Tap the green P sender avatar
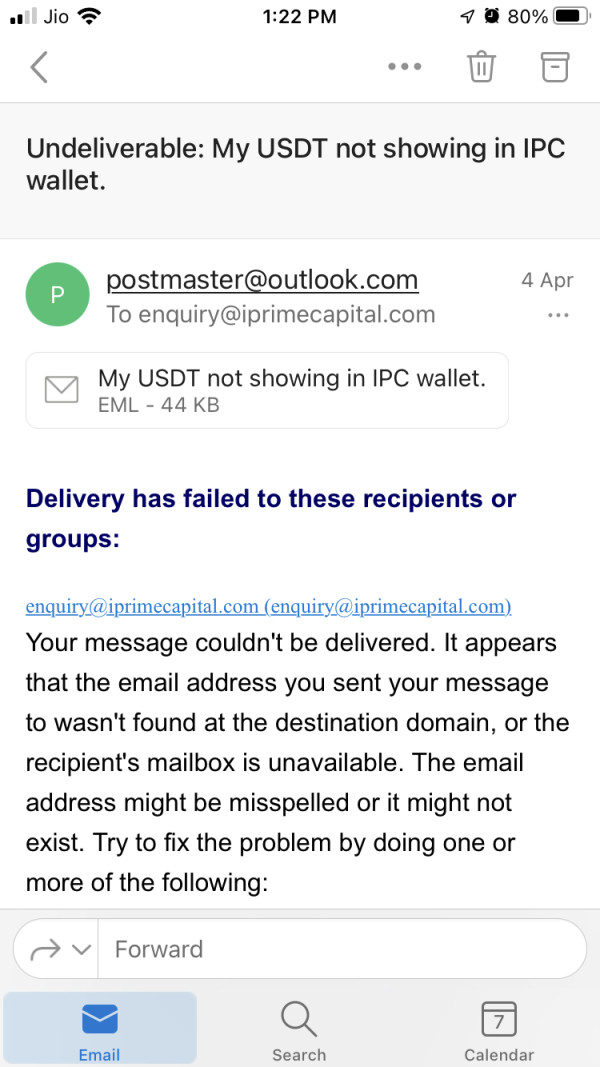Image resolution: width=600 pixels, height=1067 pixels. 57,294
